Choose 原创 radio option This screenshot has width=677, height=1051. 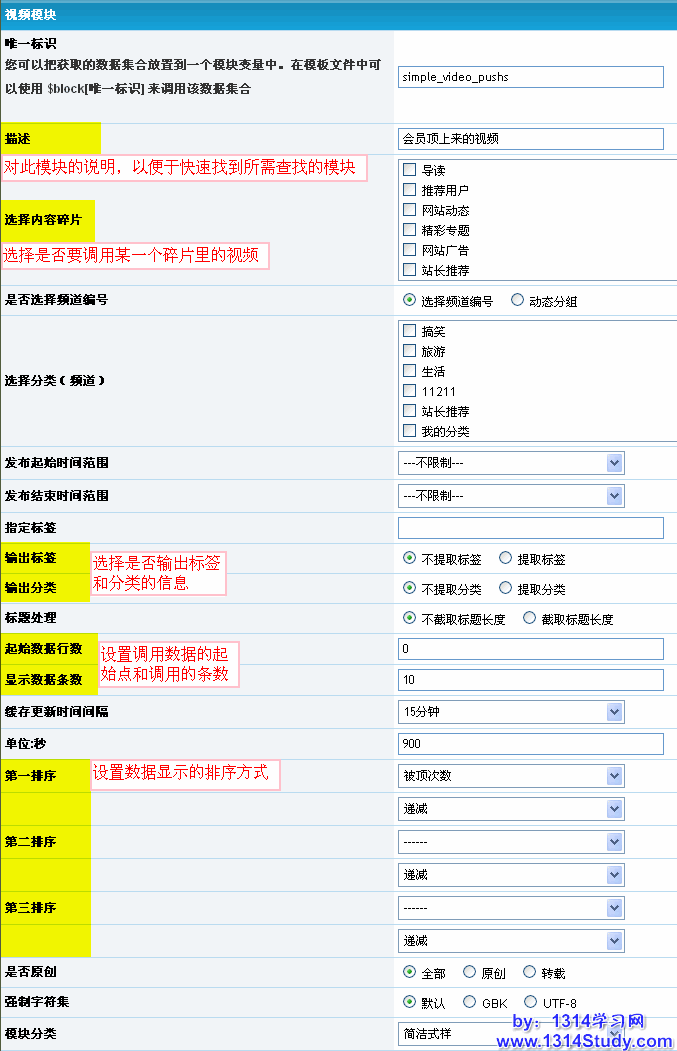pos(469,972)
